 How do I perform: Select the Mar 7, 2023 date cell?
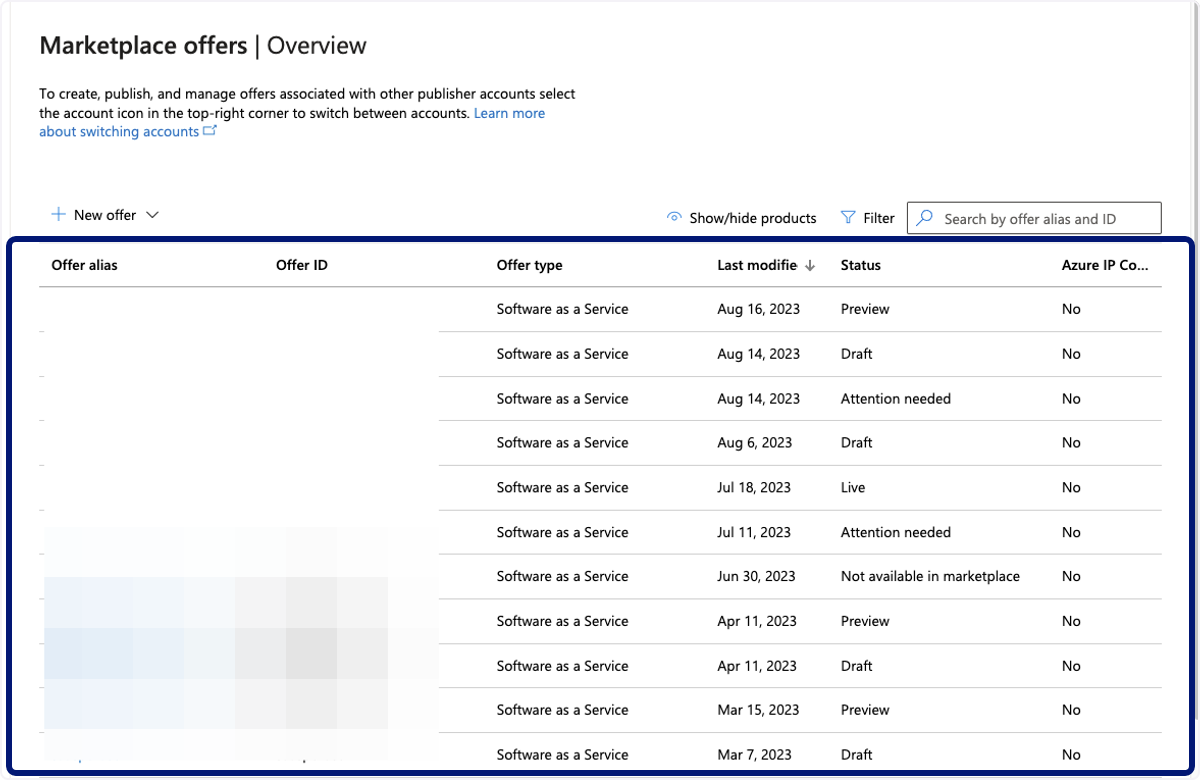754,754
